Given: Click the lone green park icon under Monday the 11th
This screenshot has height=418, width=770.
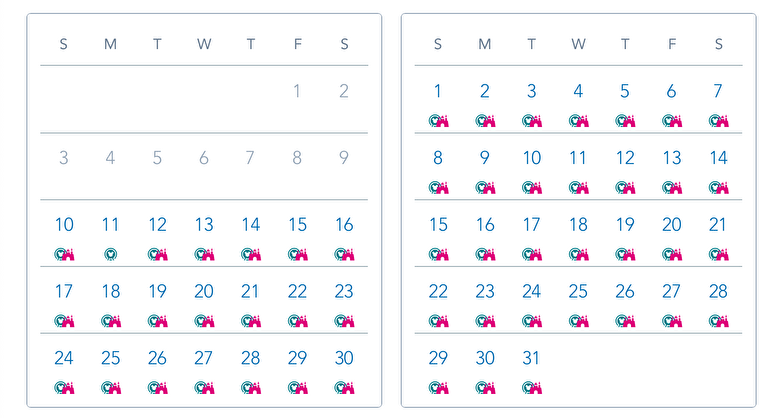Looking at the screenshot, I should click(110, 254).
